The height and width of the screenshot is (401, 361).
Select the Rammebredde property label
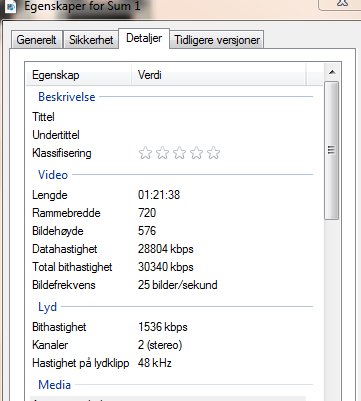66,213
